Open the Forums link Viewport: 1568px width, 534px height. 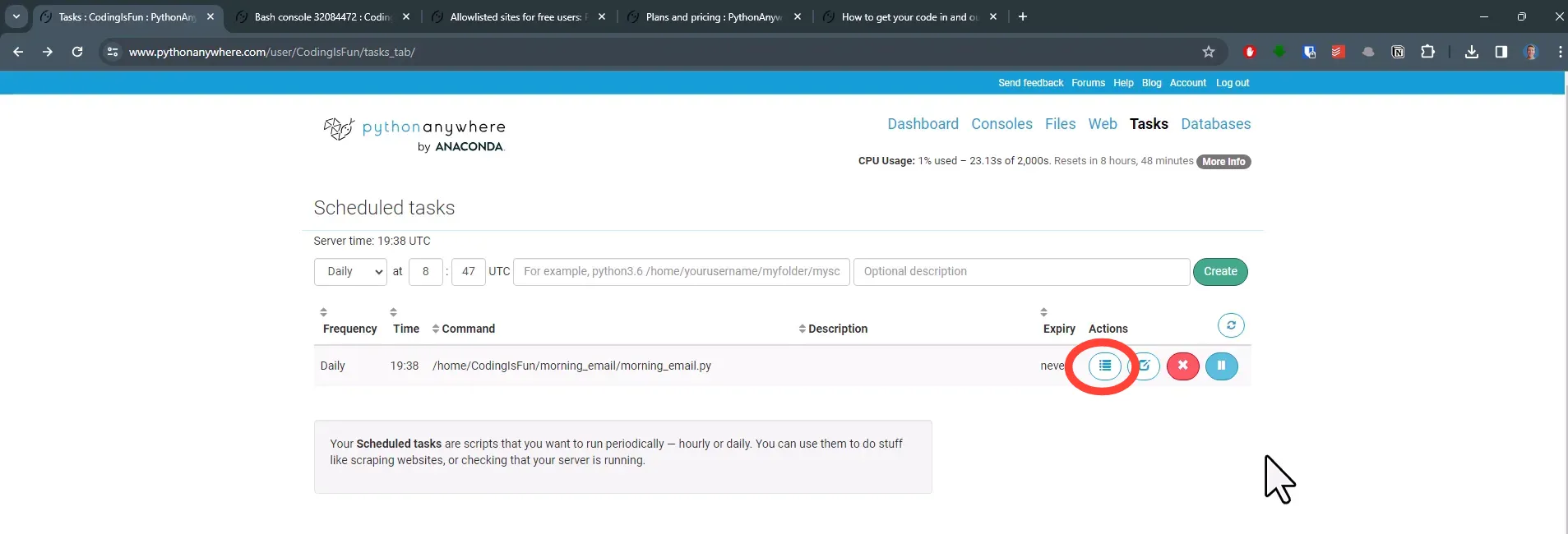[1088, 83]
